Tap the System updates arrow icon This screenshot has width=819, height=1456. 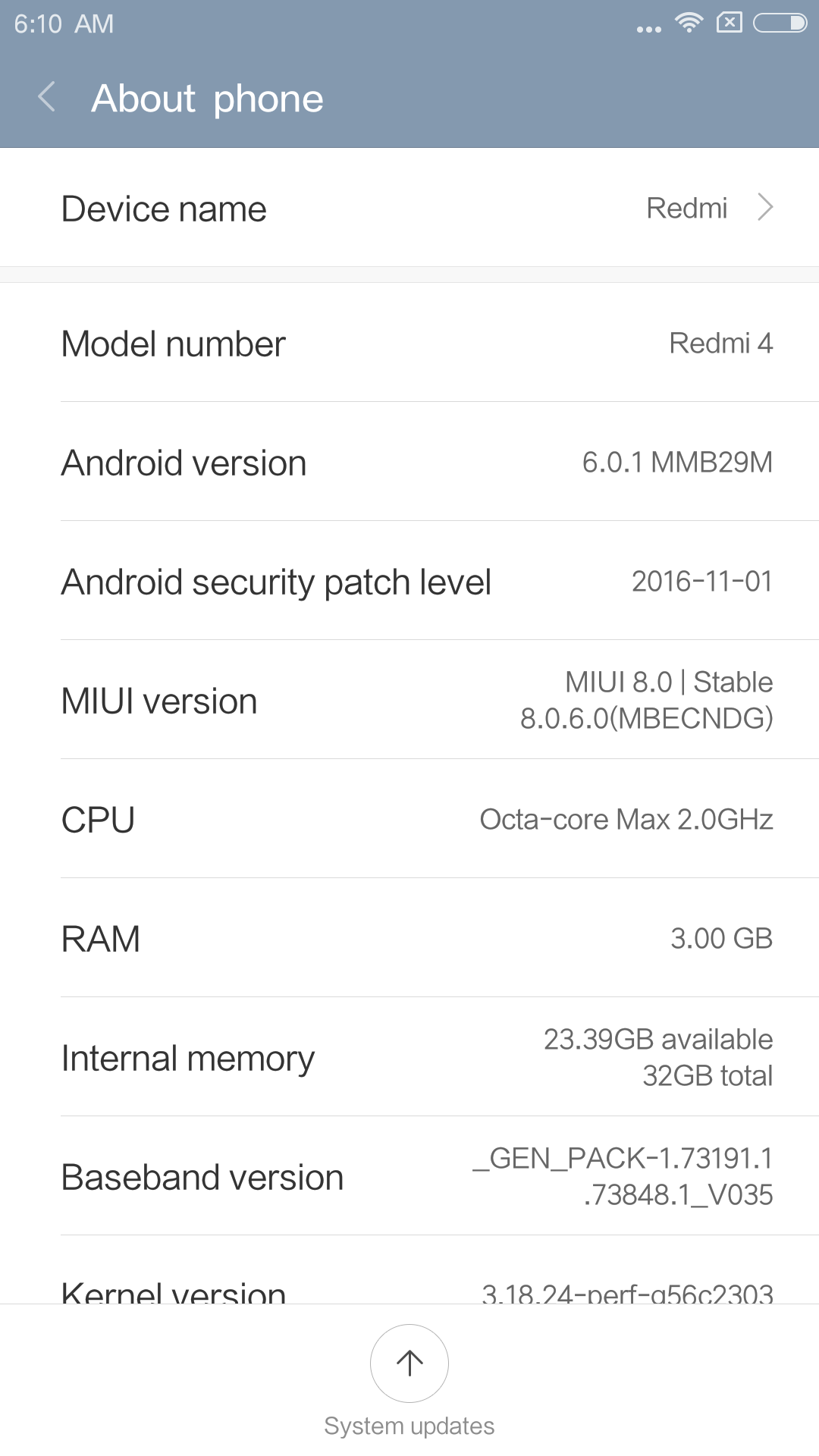coord(409,1363)
